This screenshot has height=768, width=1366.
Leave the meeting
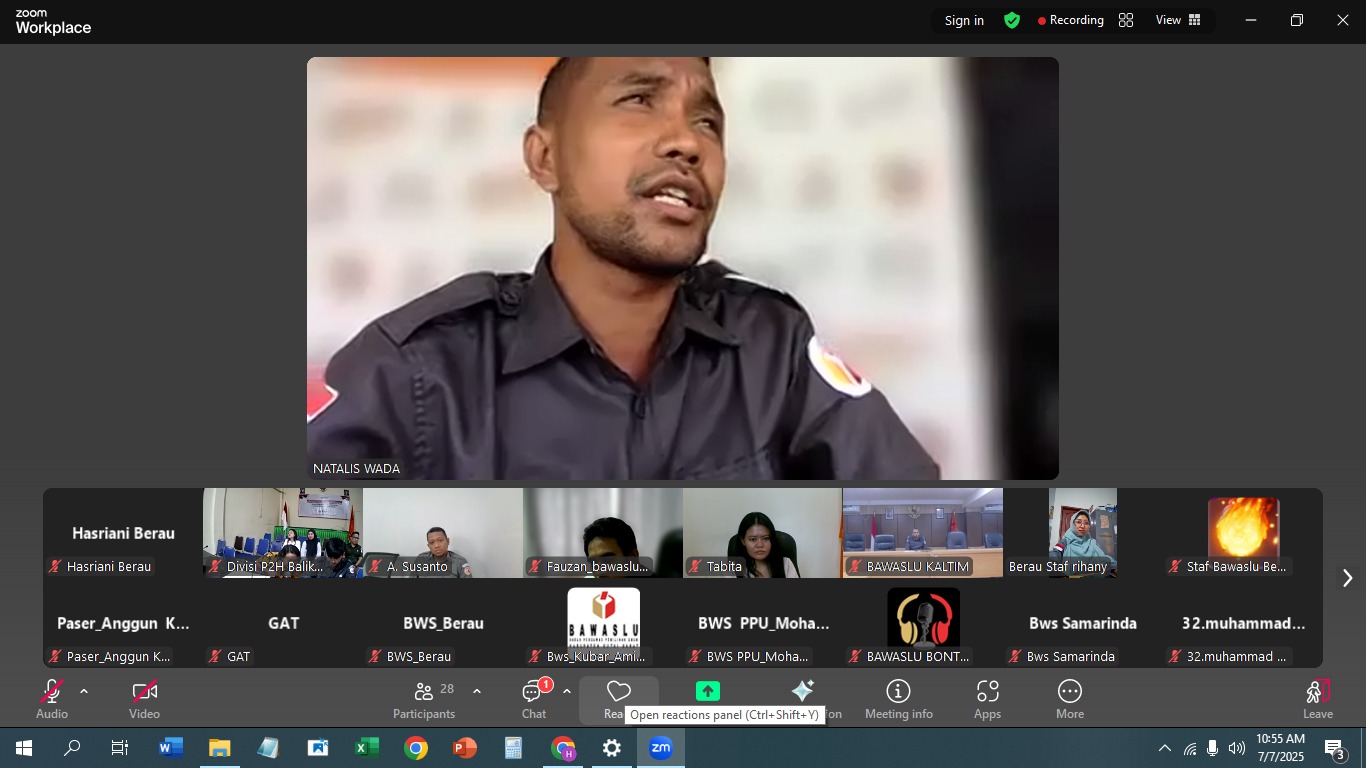click(1317, 698)
